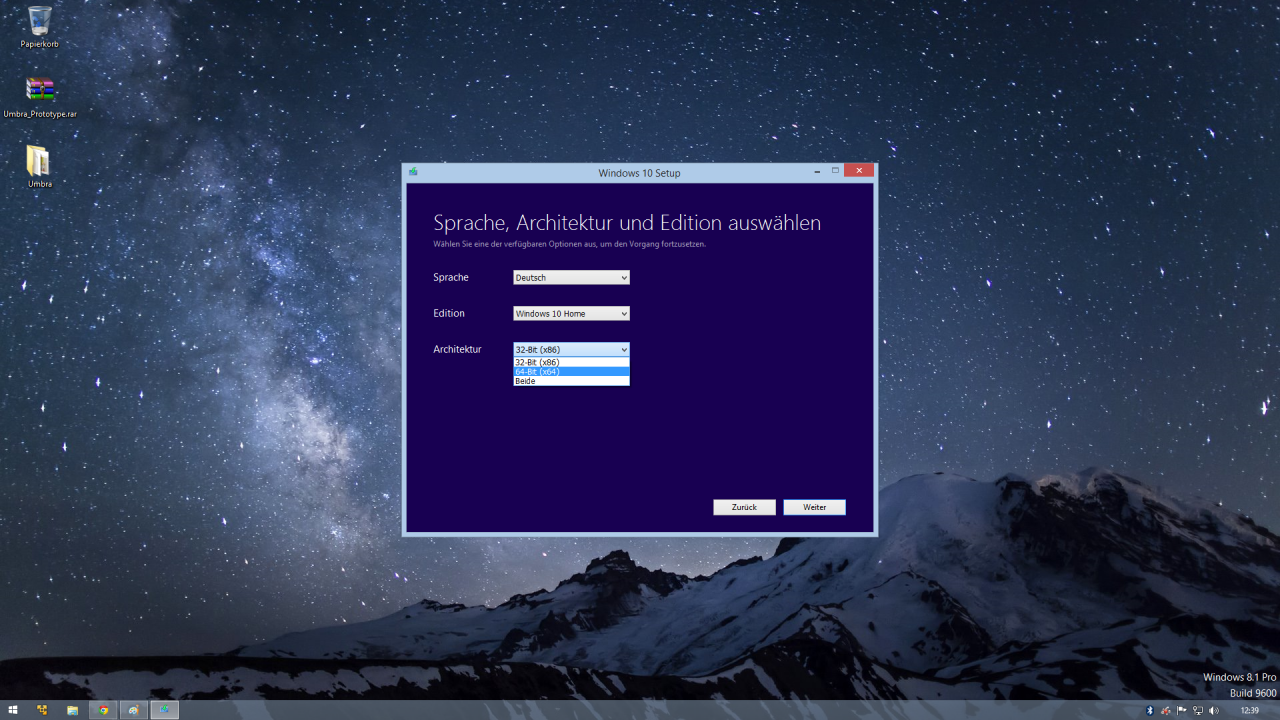Open the Windows Start button

(13, 710)
